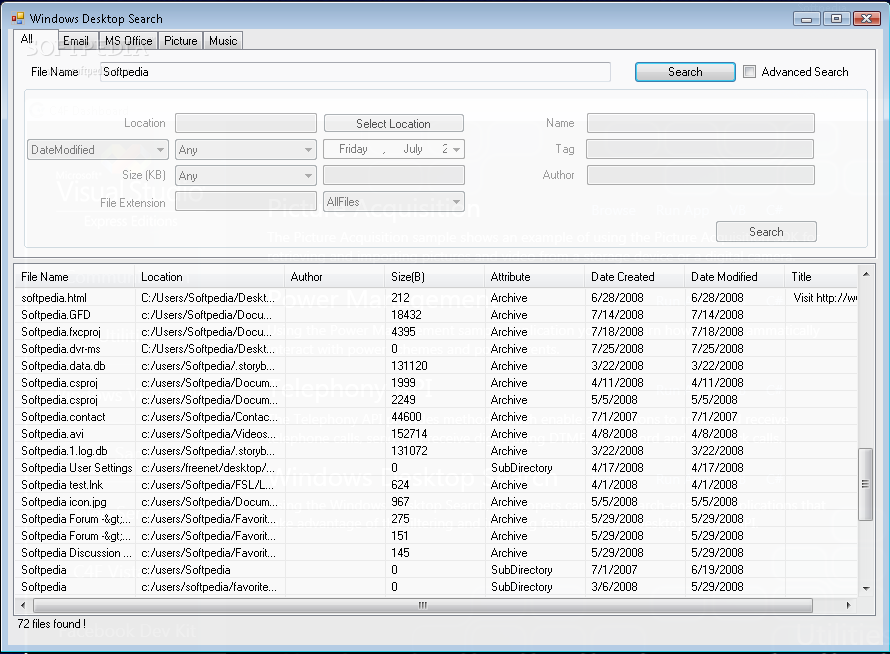Image resolution: width=890 pixels, height=654 pixels.
Task: Click the advanced panel Search button
Action: point(766,232)
